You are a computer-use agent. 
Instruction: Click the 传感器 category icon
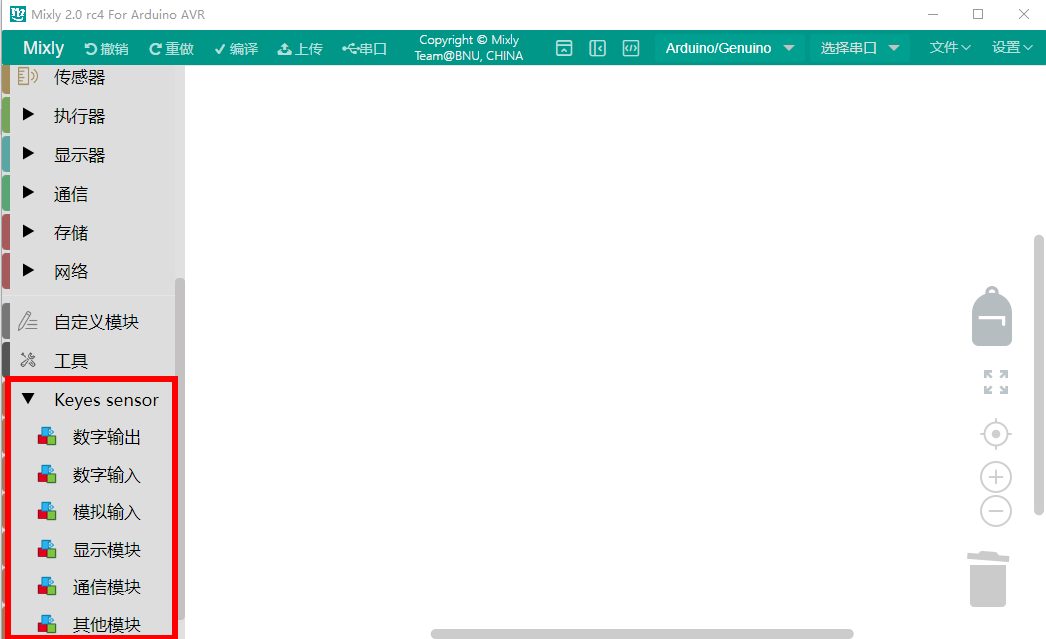(27, 77)
